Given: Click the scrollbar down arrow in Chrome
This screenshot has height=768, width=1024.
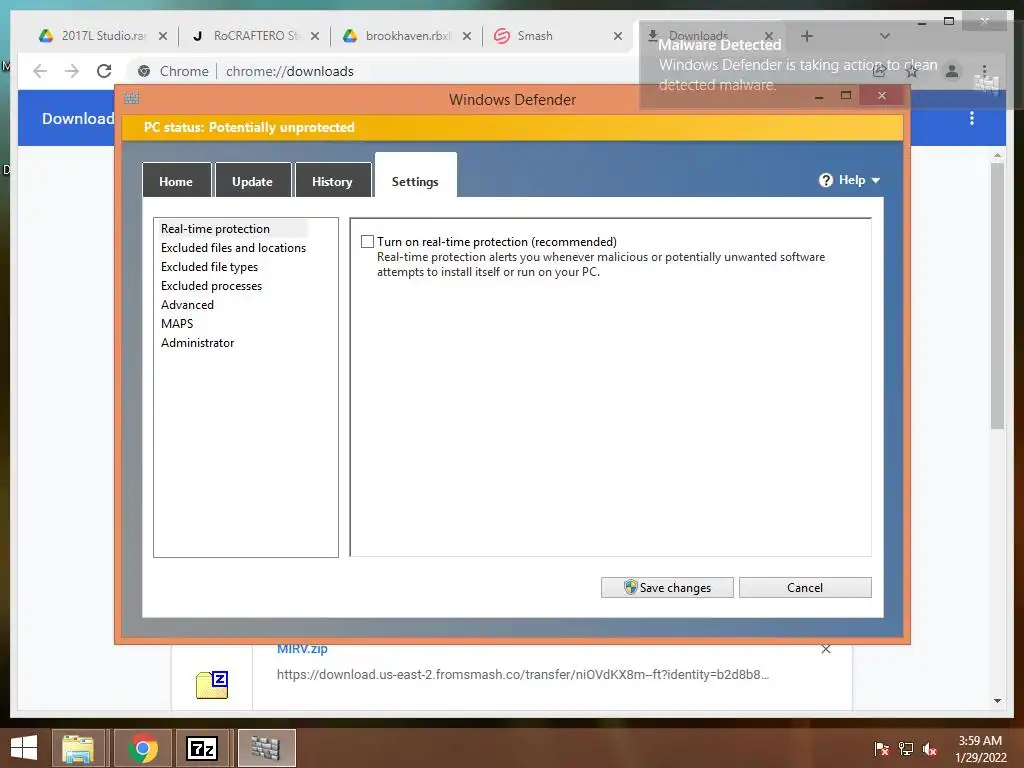Looking at the screenshot, I should pos(997,701).
